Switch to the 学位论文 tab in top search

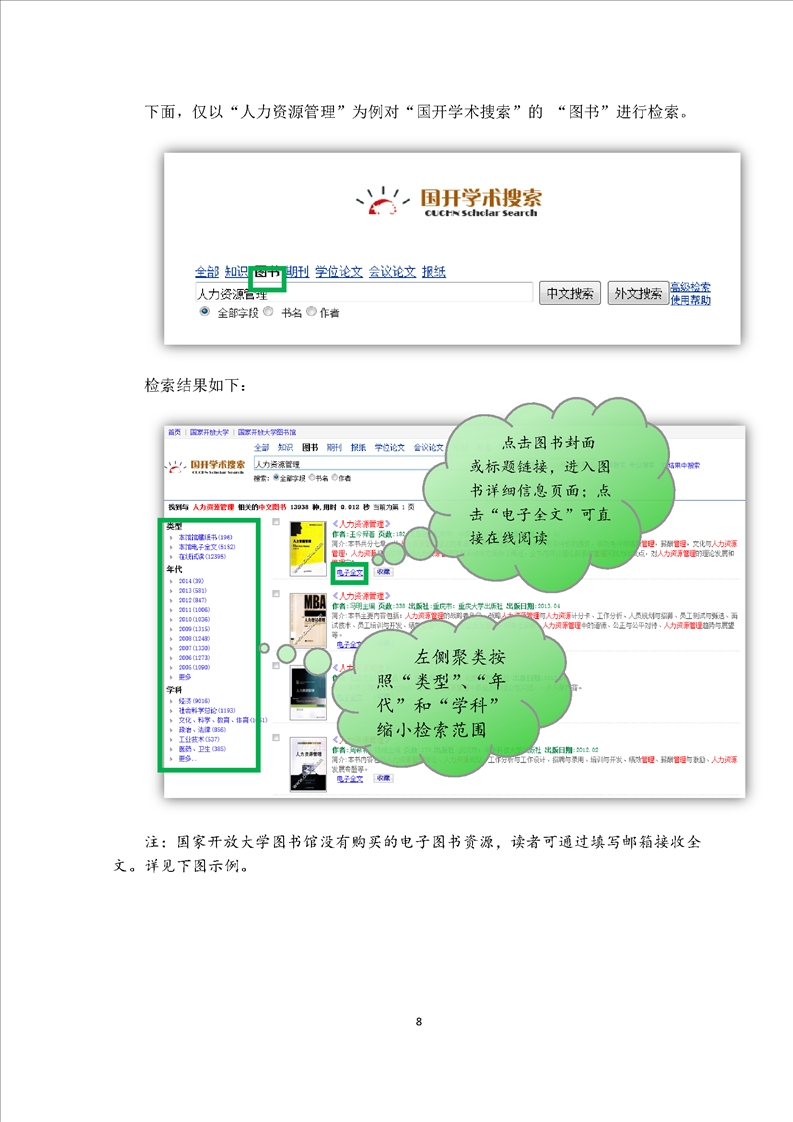click(x=338, y=272)
